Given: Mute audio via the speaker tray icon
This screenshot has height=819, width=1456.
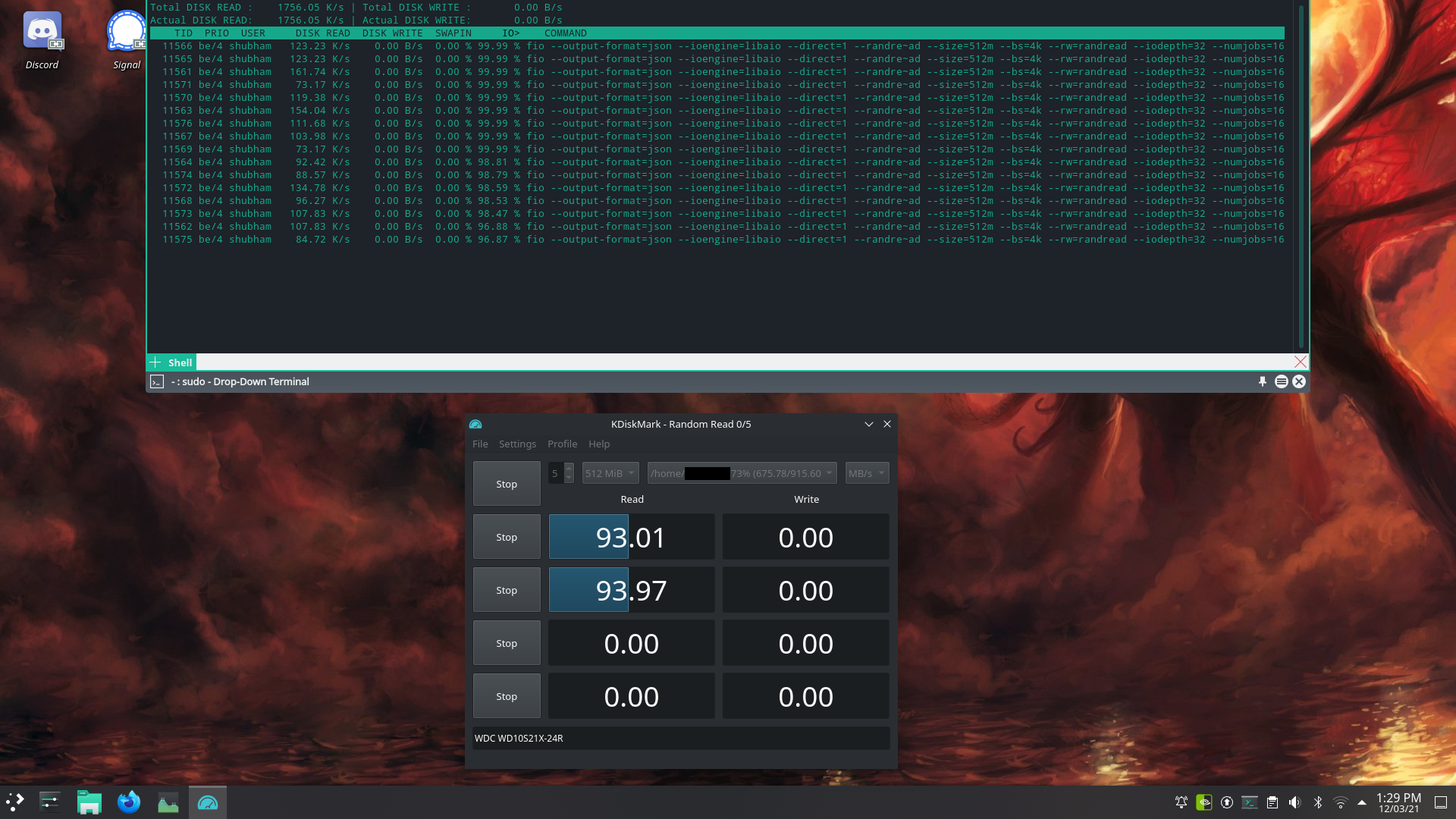Looking at the screenshot, I should coord(1294,802).
